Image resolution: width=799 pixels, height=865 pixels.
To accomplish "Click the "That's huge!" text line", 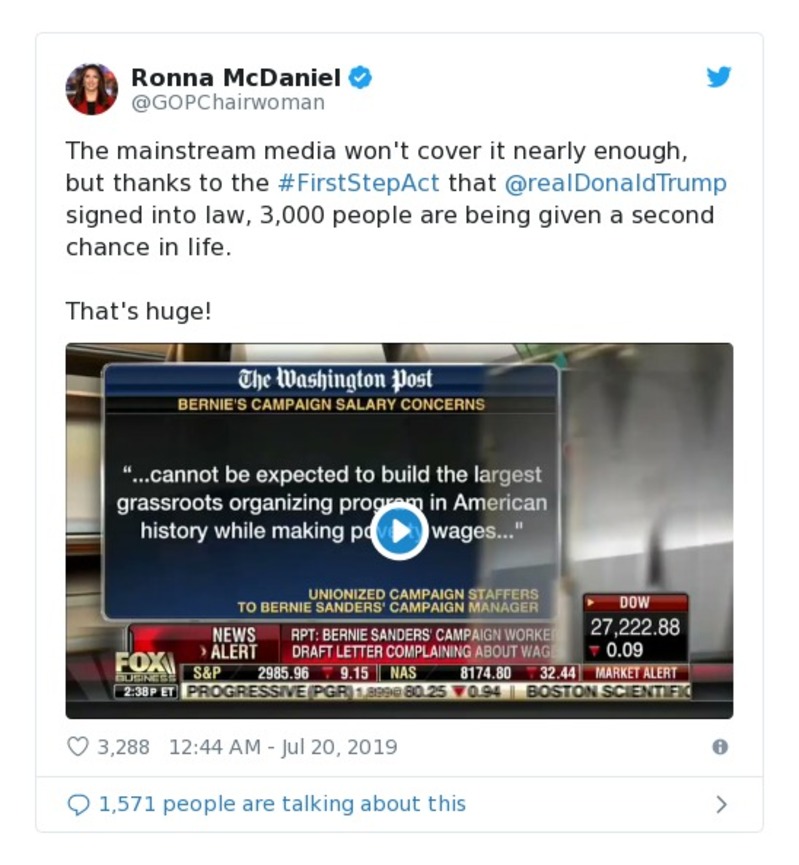I will [139, 311].
